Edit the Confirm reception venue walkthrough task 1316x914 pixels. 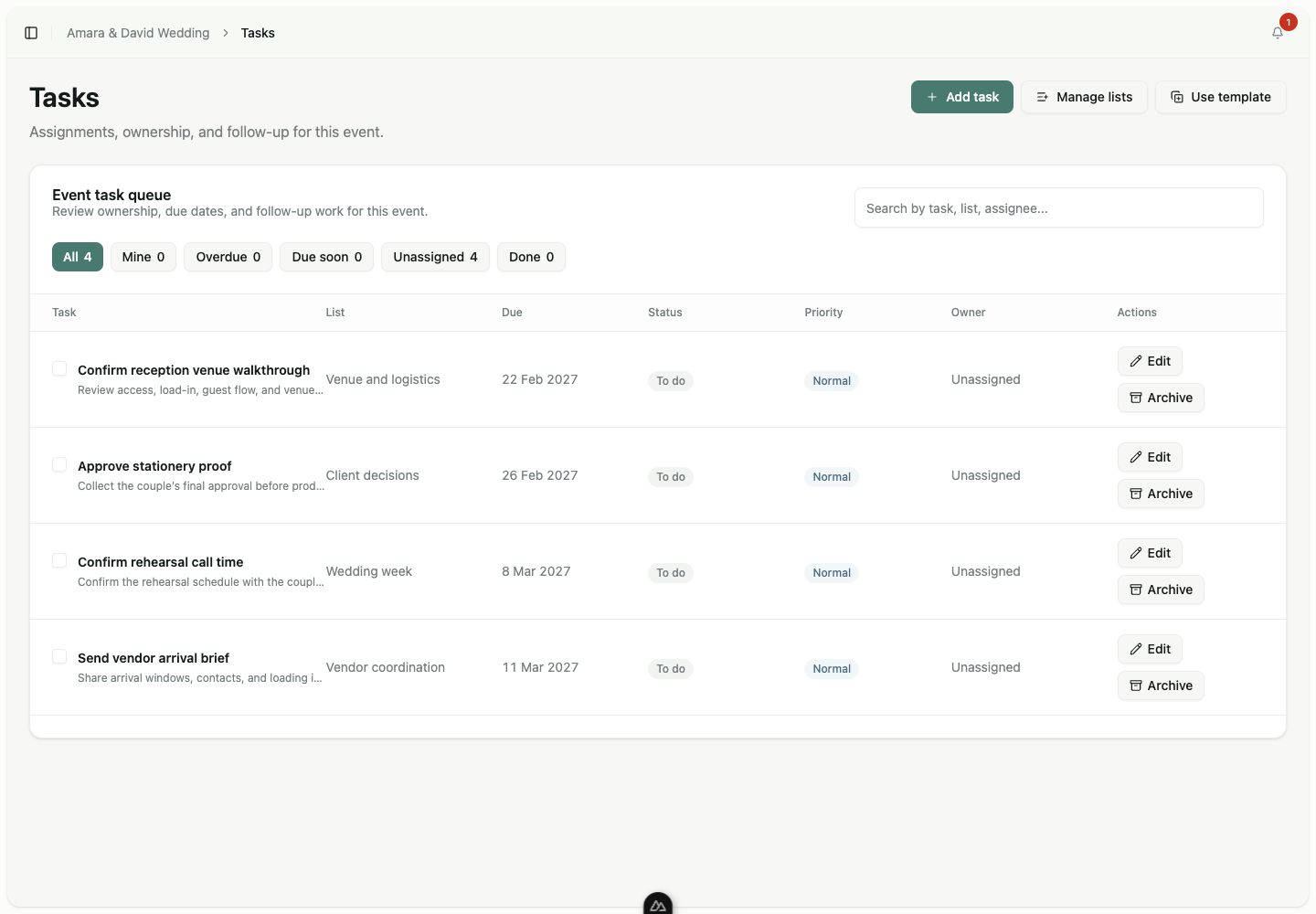coord(1150,361)
